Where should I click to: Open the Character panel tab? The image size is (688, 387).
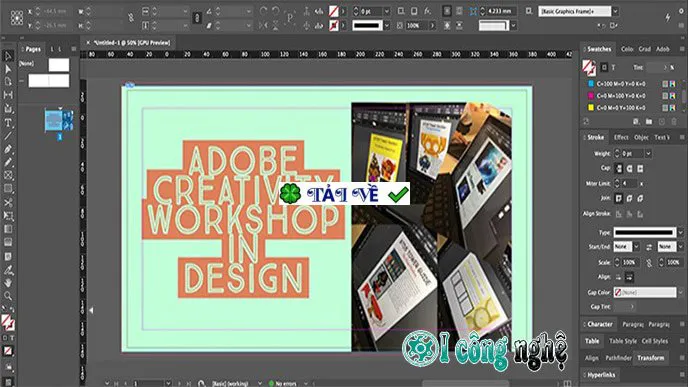click(600, 324)
